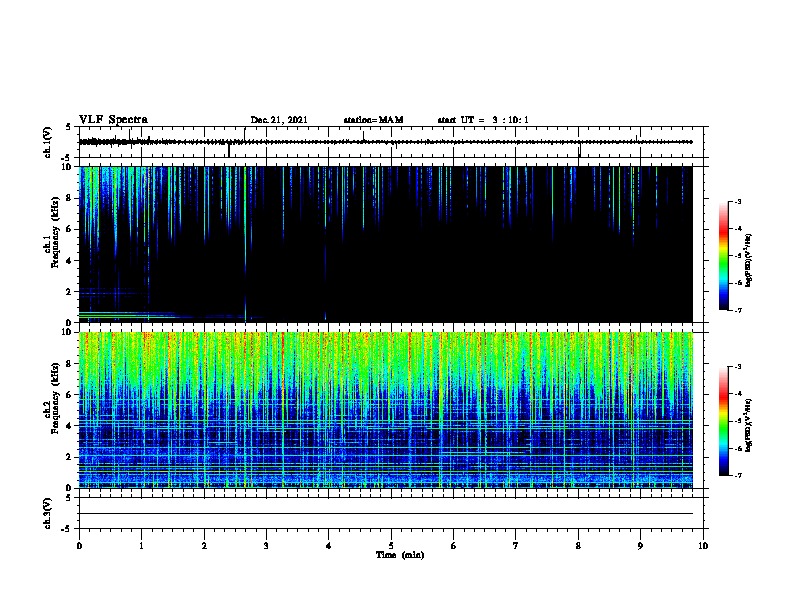The image size is (792, 612).
Task: Click the "-5" tick on ch.3(V) axis
Action: (x=67, y=529)
